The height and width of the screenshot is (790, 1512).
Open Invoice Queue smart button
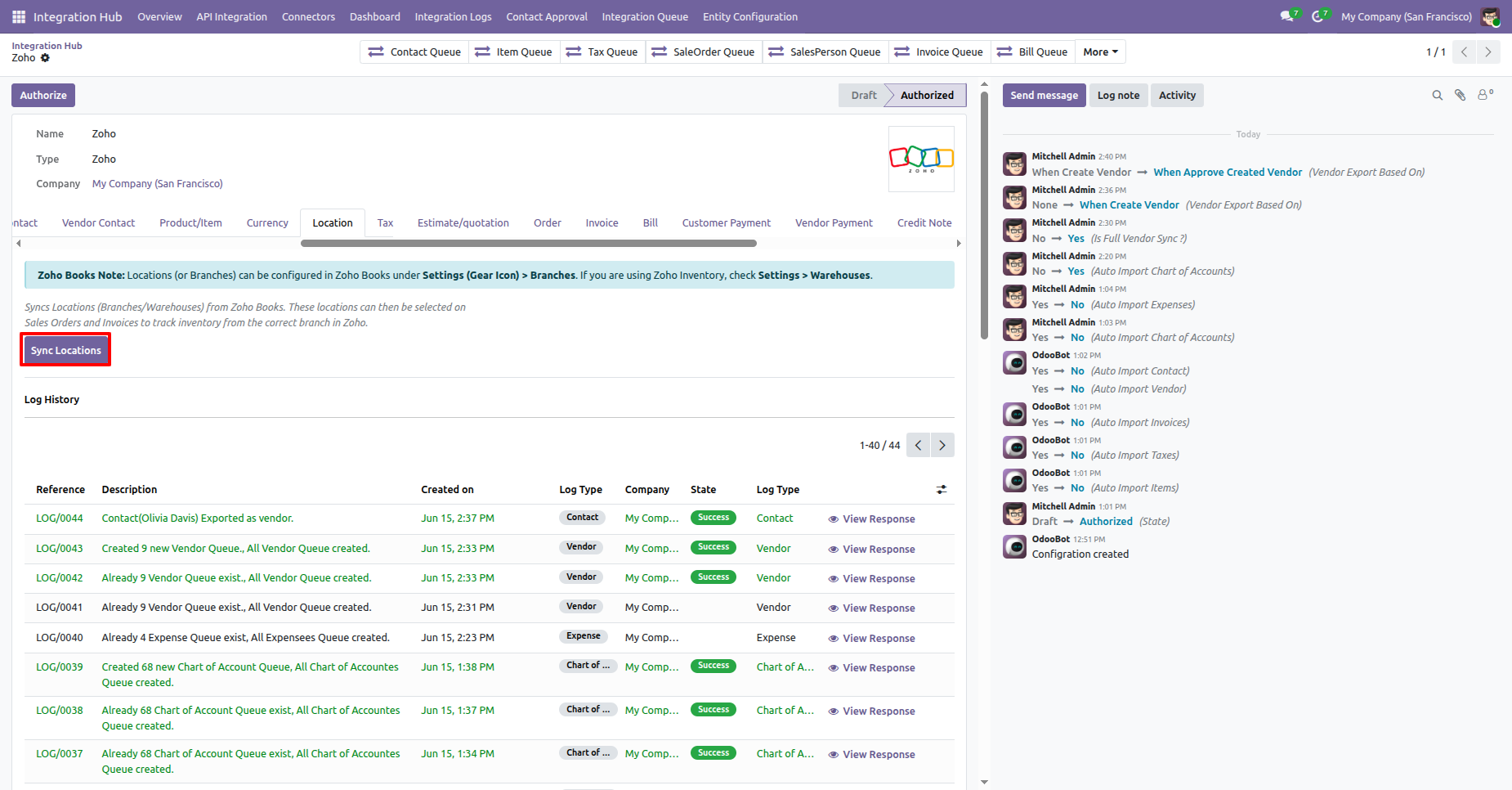939,52
